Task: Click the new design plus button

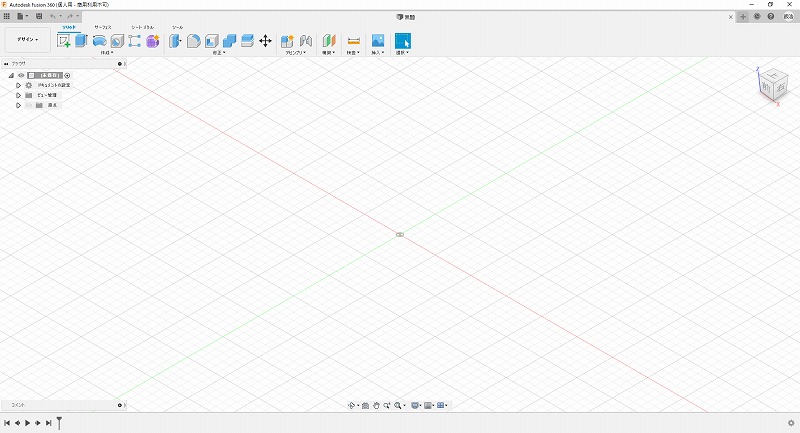Action: (x=743, y=16)
